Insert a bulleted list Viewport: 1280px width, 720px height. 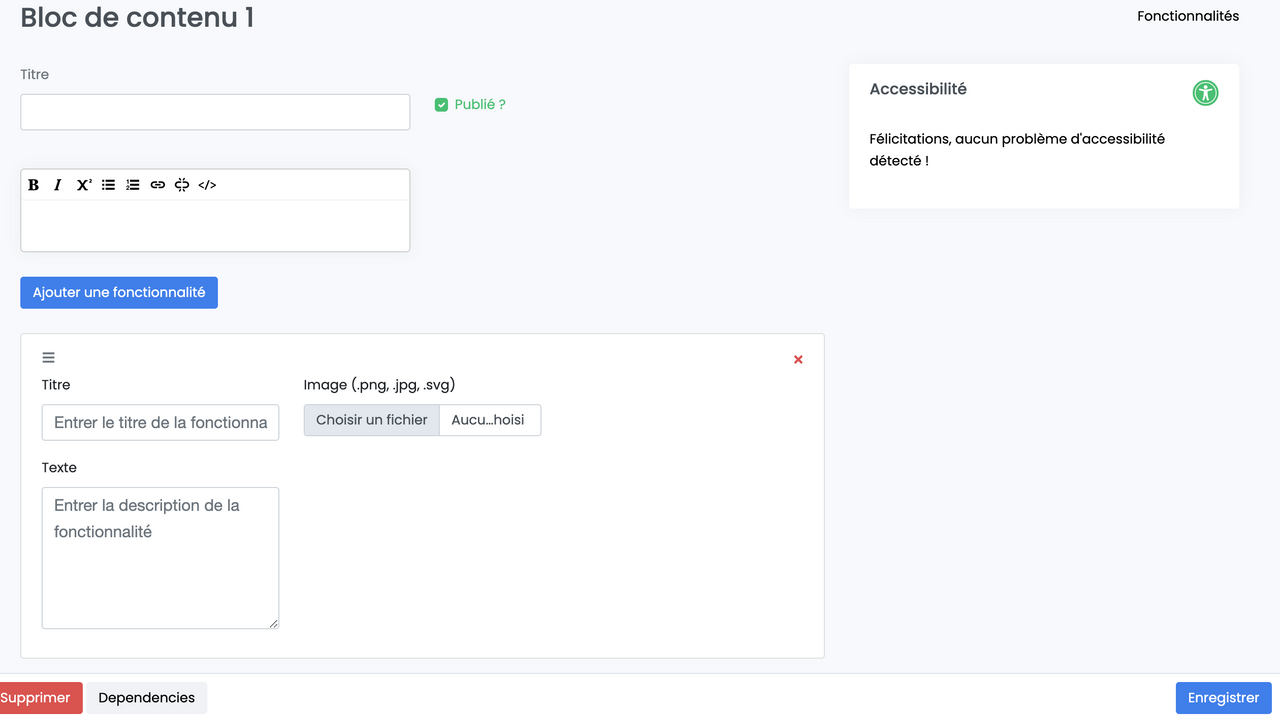[x=108, y=185]
